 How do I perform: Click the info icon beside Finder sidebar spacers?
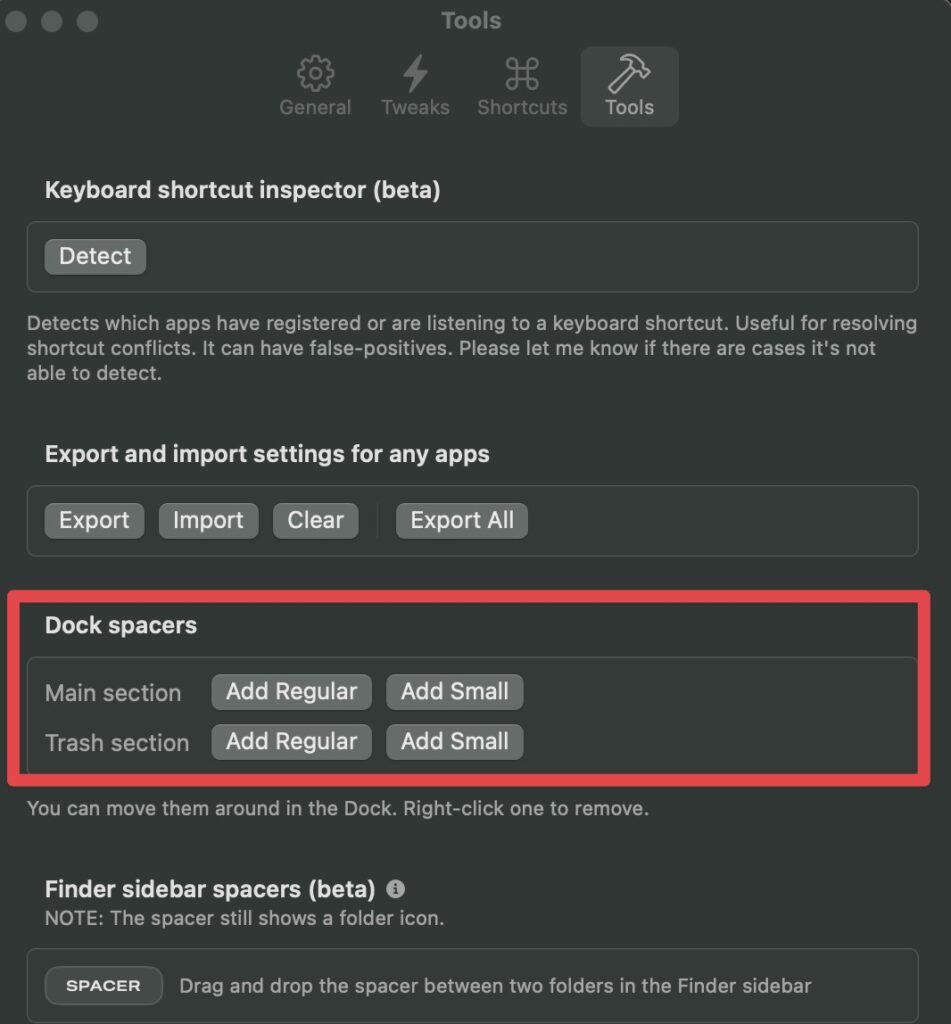(395, 889)
